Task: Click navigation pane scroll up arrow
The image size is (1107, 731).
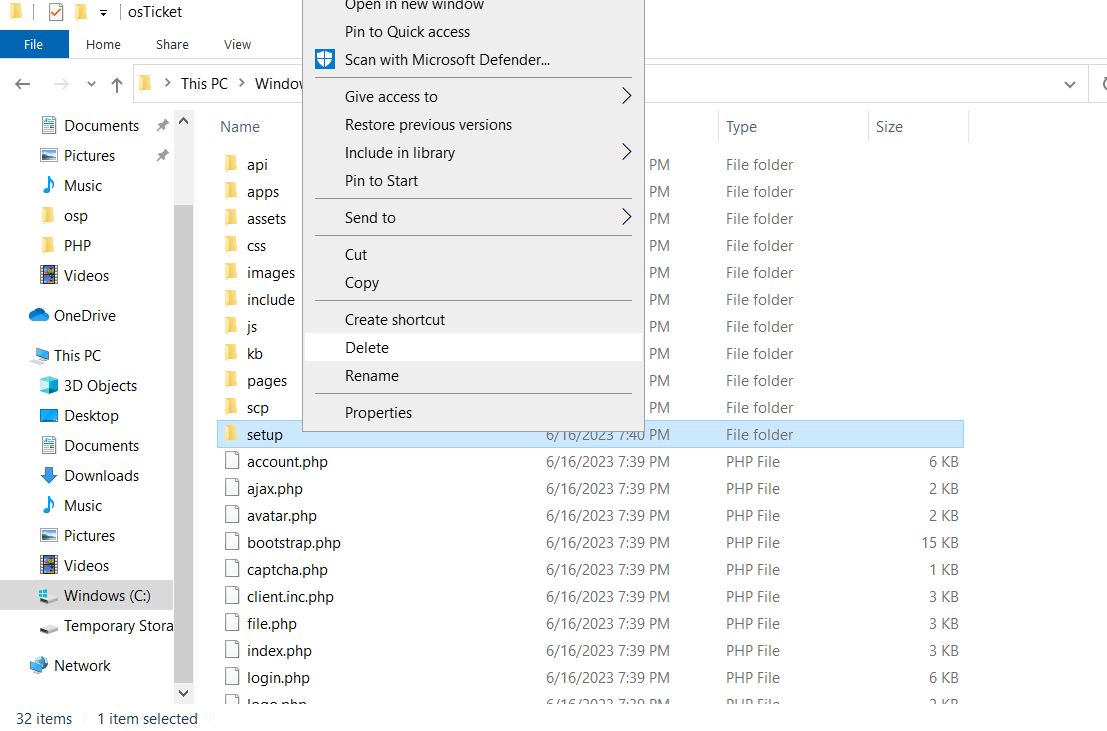Action: click(x=184, y=121)
